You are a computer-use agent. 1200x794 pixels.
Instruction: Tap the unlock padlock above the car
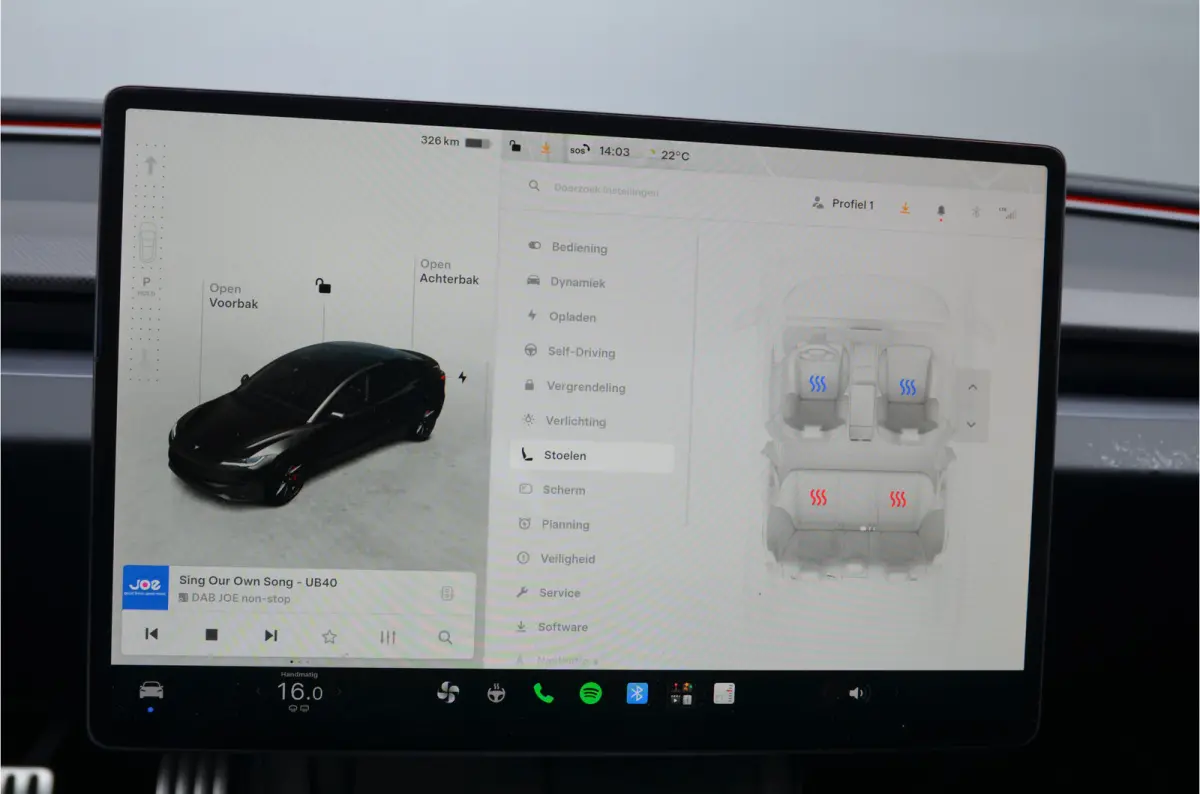click(323, 286)
